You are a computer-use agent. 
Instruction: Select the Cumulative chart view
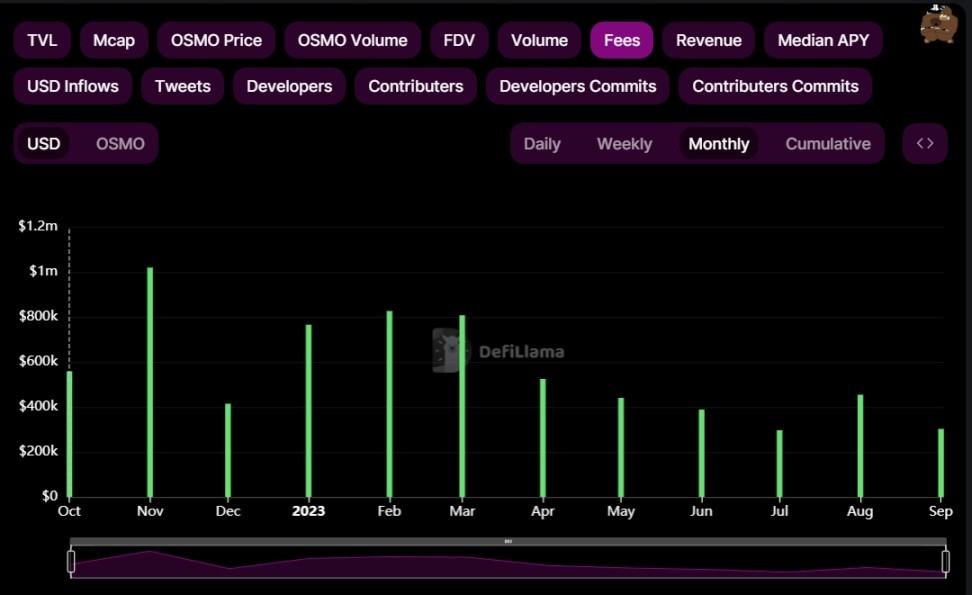[827, 143]
